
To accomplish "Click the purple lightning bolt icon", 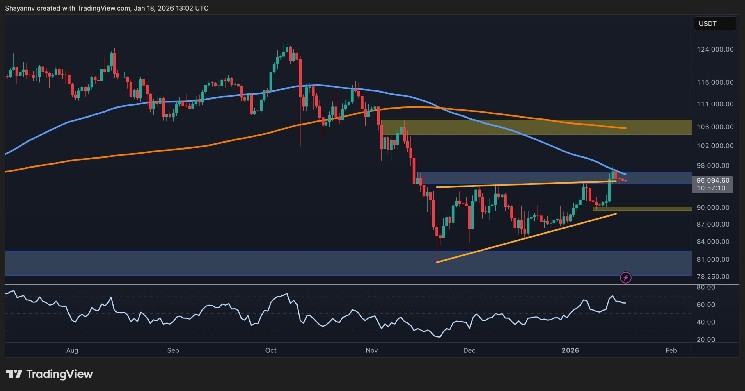I will pyautogui.click(x=626, y=277).
